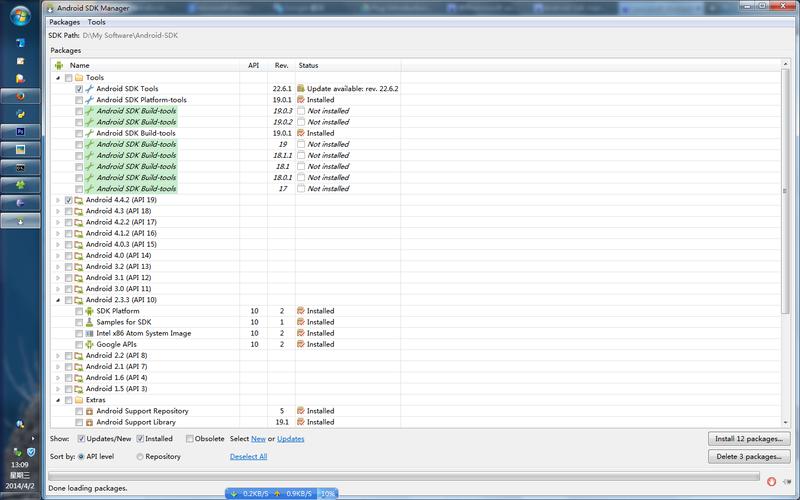Open the Packages menu
Viewport: 800px width, 500px height.
click(x=64, y=22)
